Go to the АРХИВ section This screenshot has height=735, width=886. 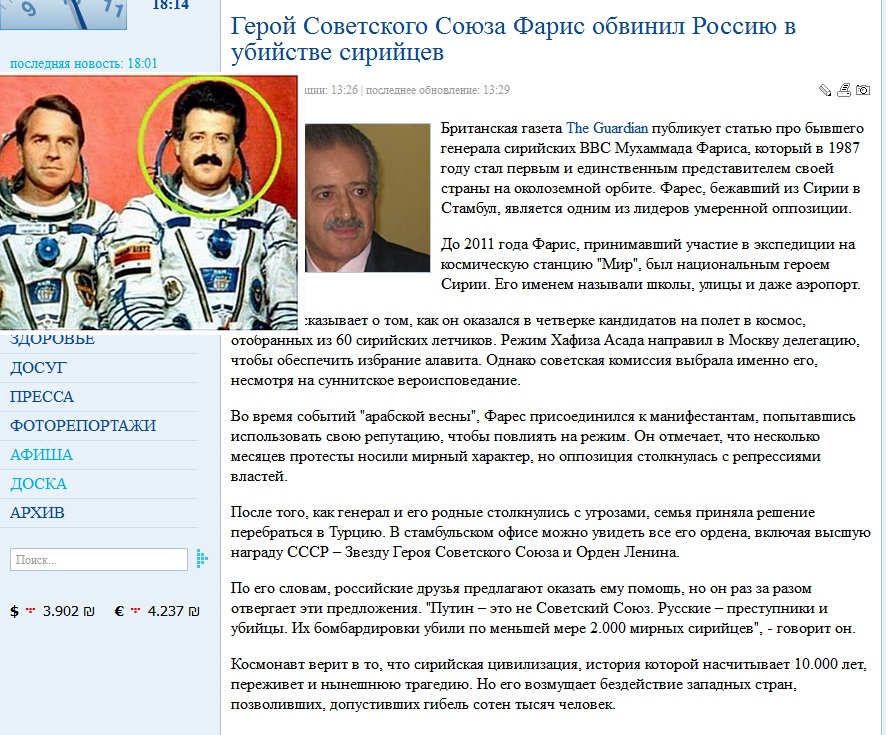click(x=37, y=513)
